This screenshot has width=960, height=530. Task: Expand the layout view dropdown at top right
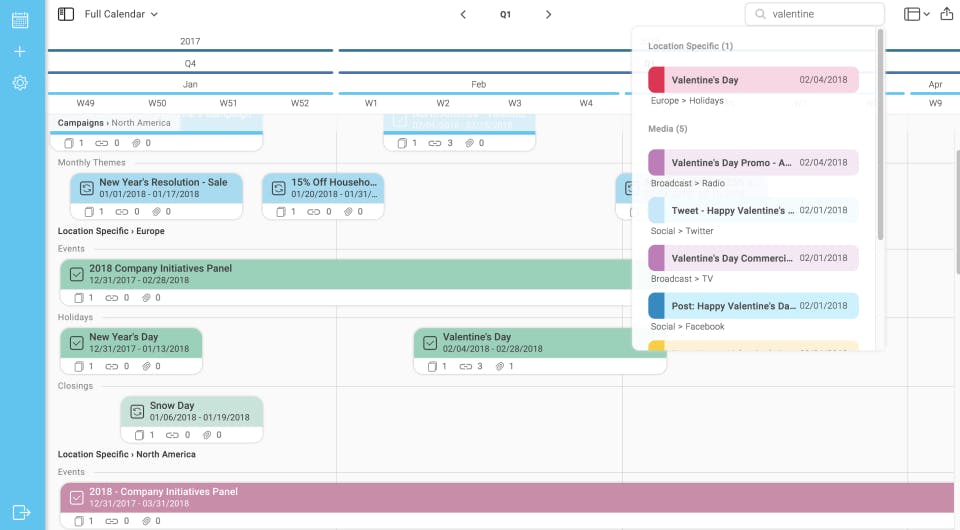pos(917,14)
